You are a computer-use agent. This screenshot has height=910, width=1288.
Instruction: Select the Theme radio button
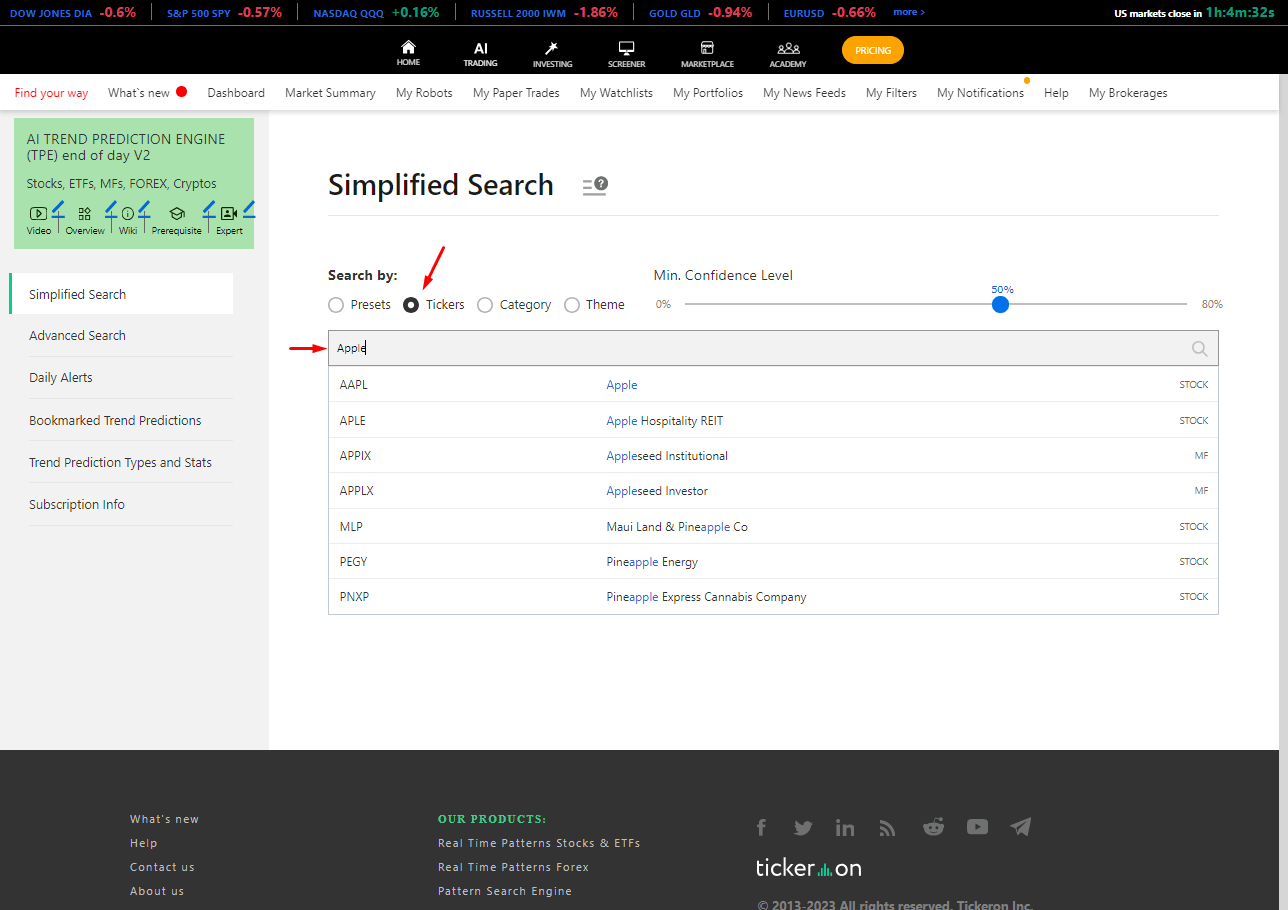coord(572,305)
